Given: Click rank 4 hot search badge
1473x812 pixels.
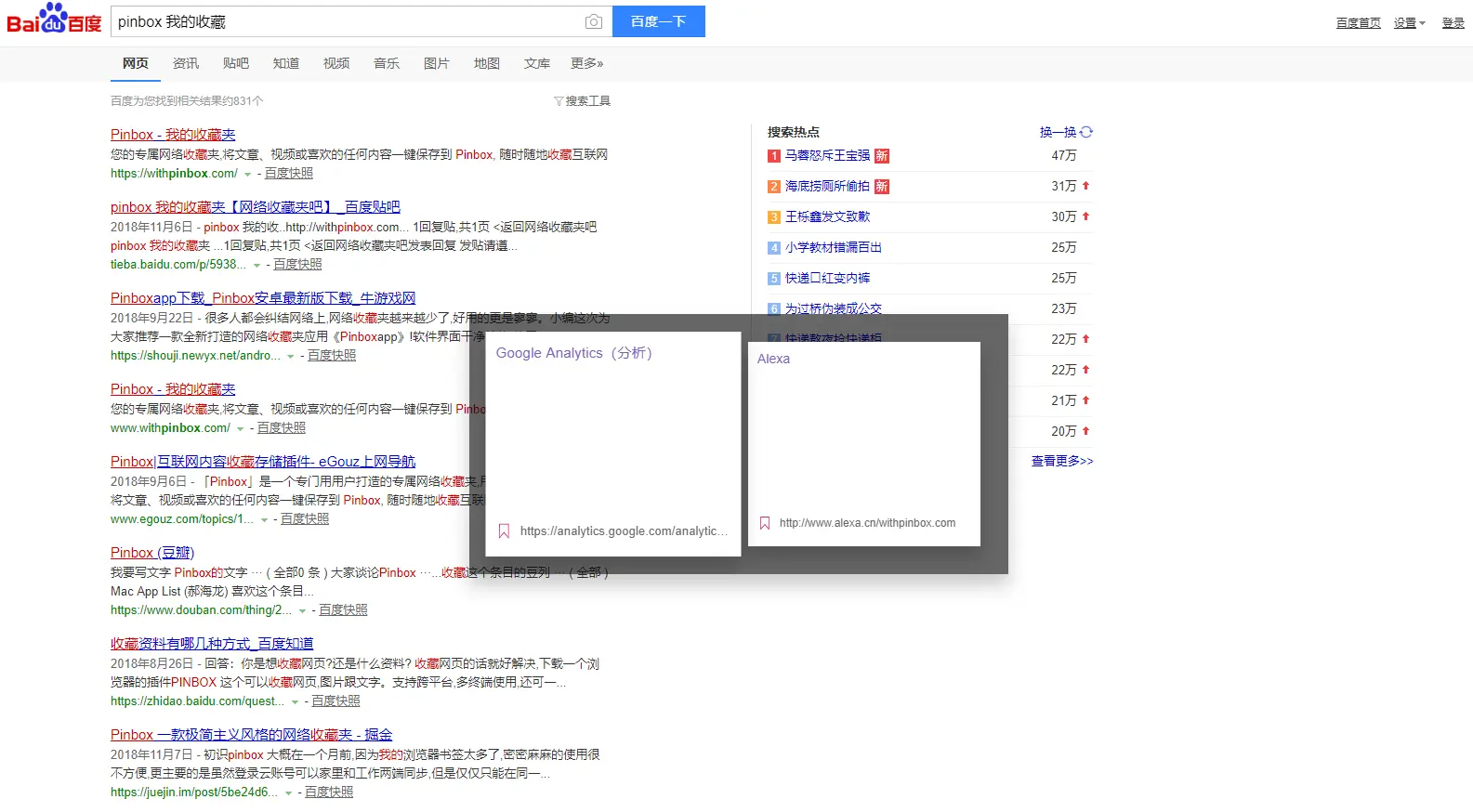Looking at the screenshot, I should click(774, 248).
